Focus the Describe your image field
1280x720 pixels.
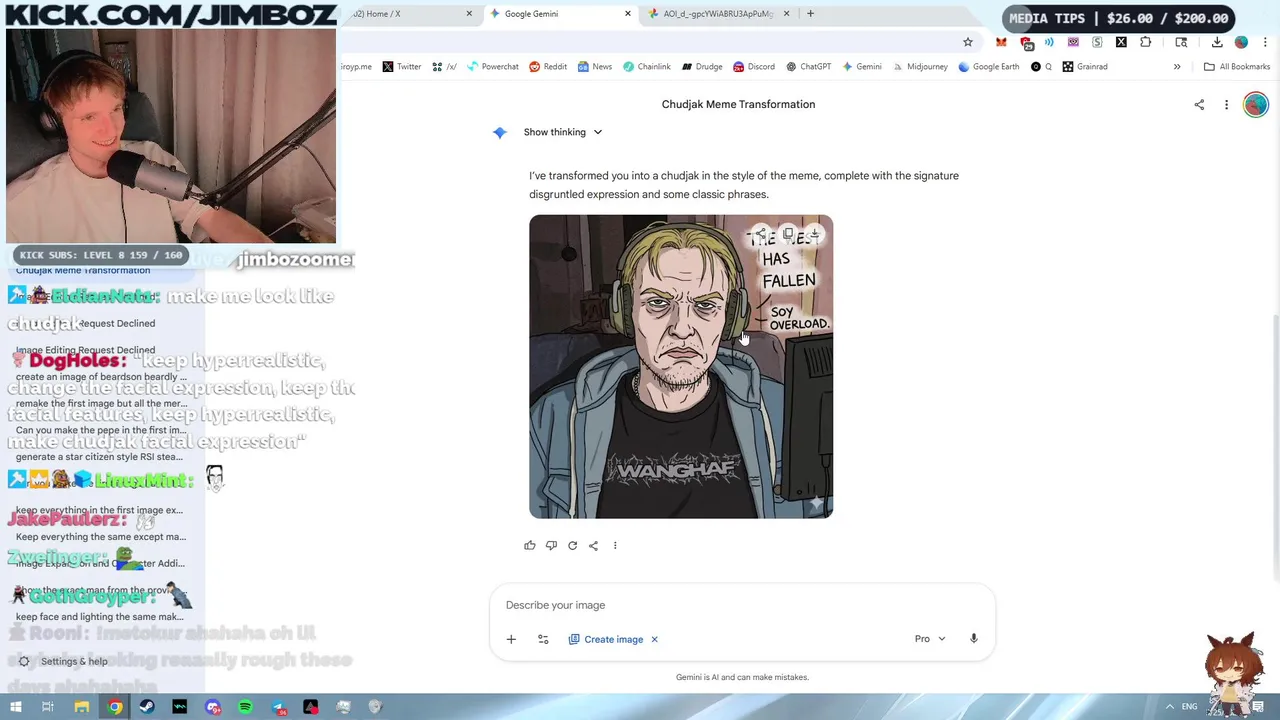[742, 605]
